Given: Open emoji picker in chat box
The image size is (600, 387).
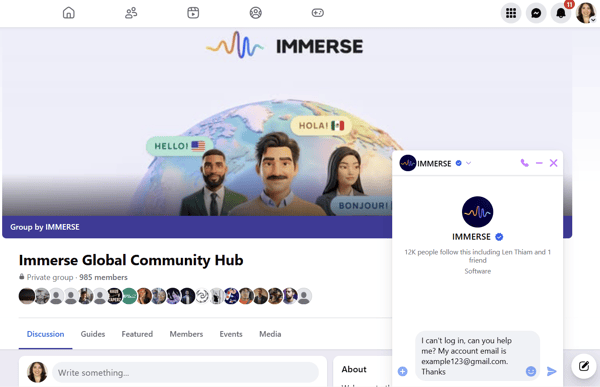Looking at the screenshot, I should (531, 371).
